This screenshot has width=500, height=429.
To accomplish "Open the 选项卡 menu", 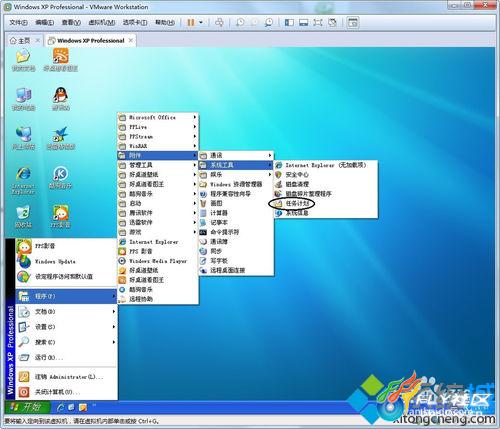I will (x=135, y=23).
